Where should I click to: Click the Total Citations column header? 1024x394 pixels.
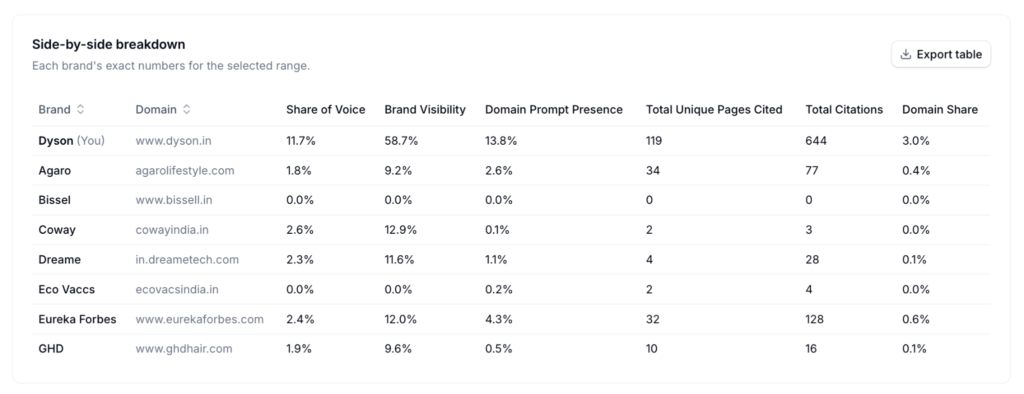pos(844,110)
